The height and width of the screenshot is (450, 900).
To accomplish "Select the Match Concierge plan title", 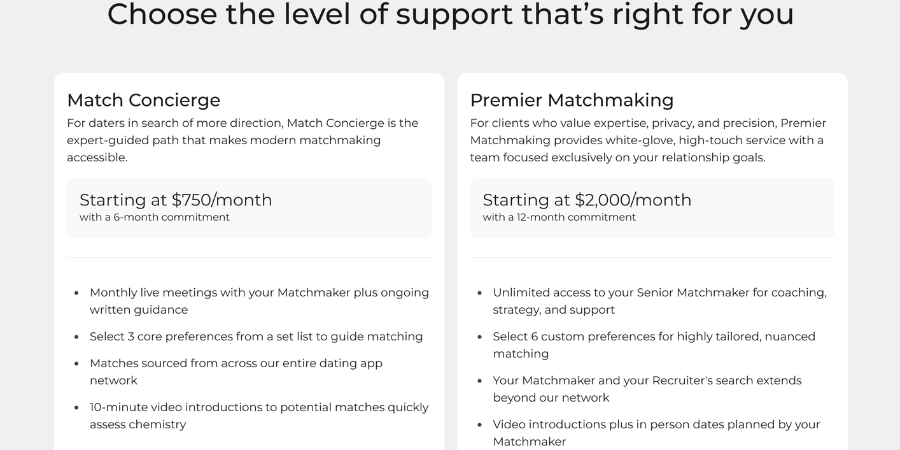I will click(x=143, y=100).
